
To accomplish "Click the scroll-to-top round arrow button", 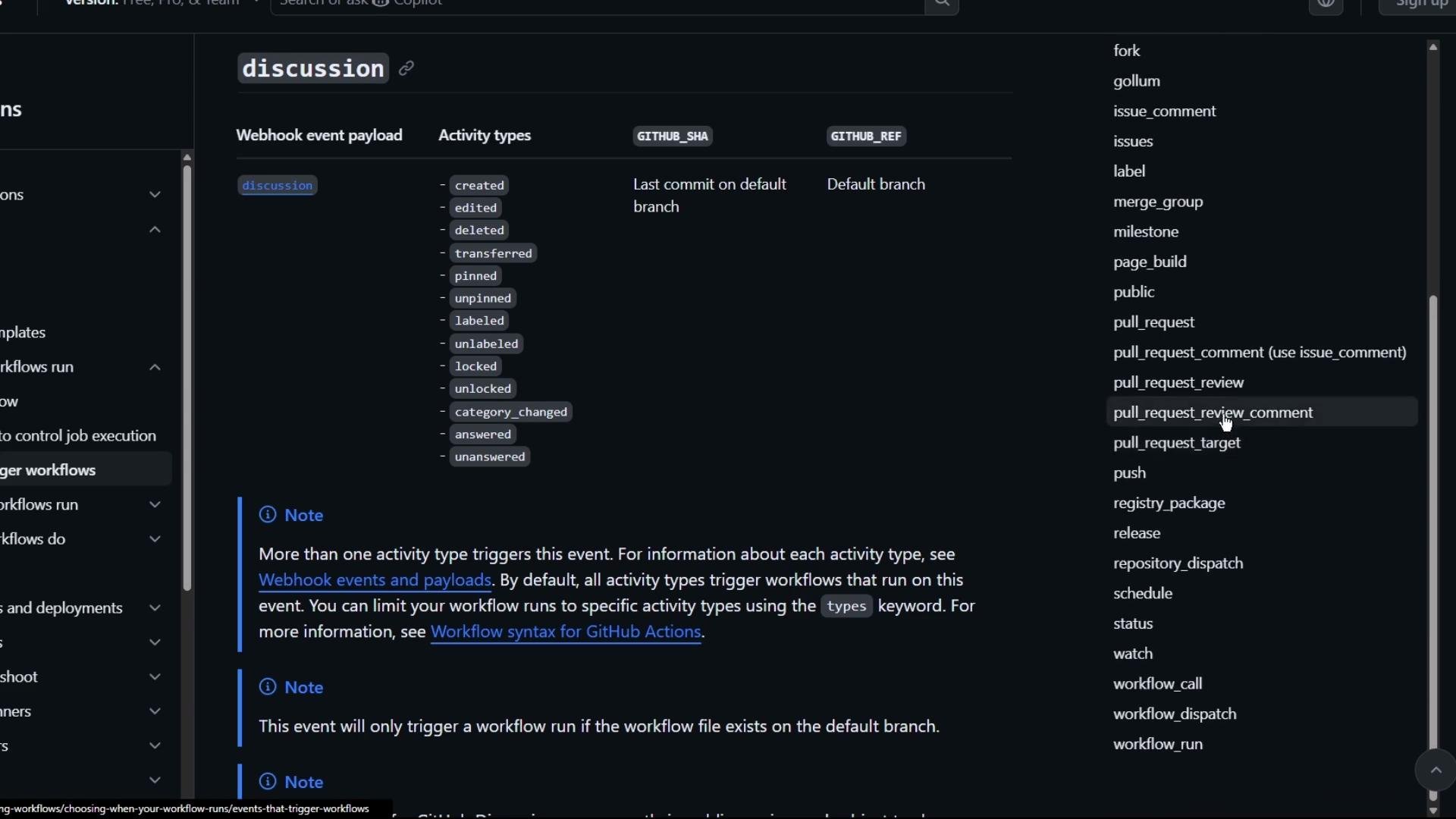I will (x=1435, y=770).
